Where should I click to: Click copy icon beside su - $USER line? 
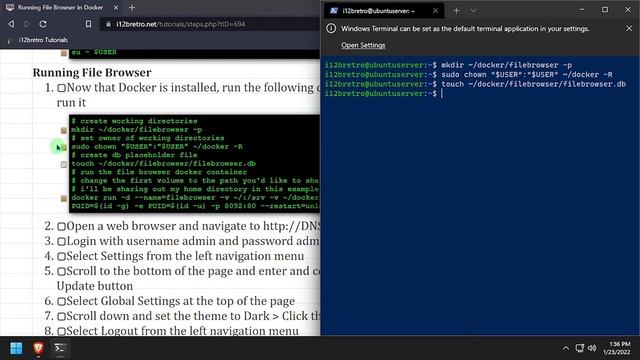coord(64,53)
